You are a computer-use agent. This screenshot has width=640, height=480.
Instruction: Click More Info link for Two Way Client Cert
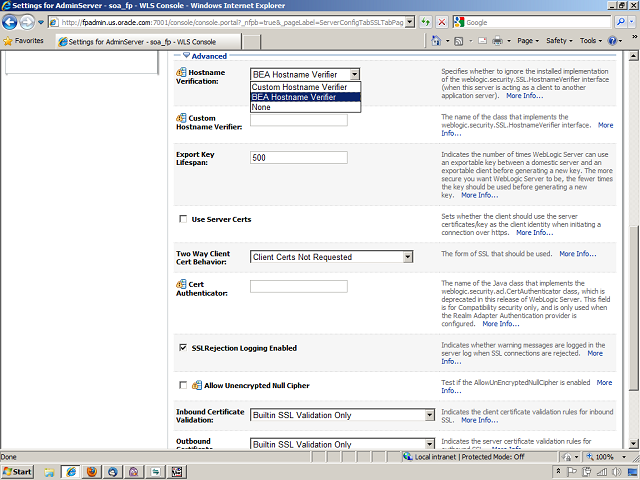pyautogui.click(x=578, y=254)
